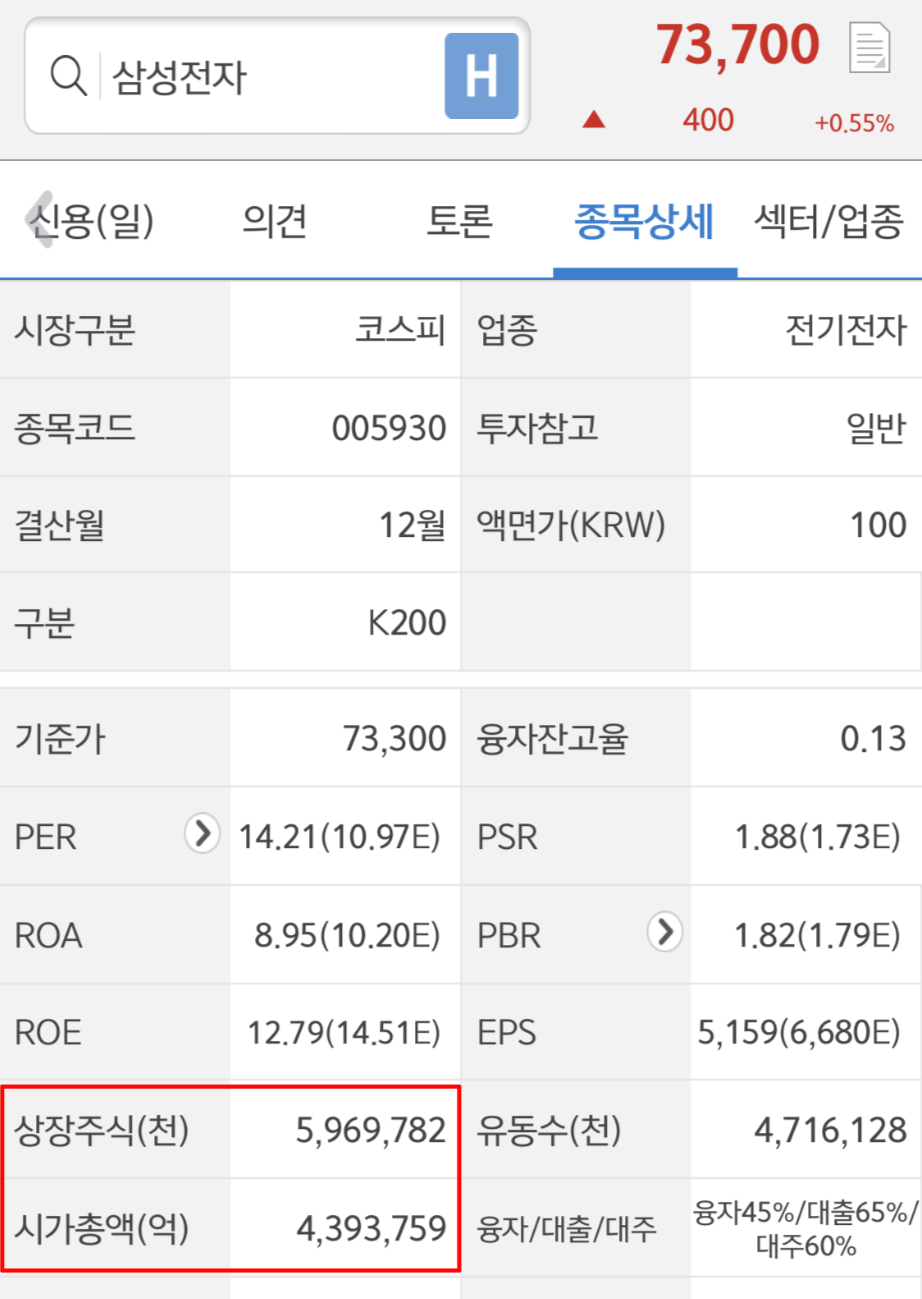Switch to the 의견 tab
This screenshot has width=922, height=1299.
274,221
